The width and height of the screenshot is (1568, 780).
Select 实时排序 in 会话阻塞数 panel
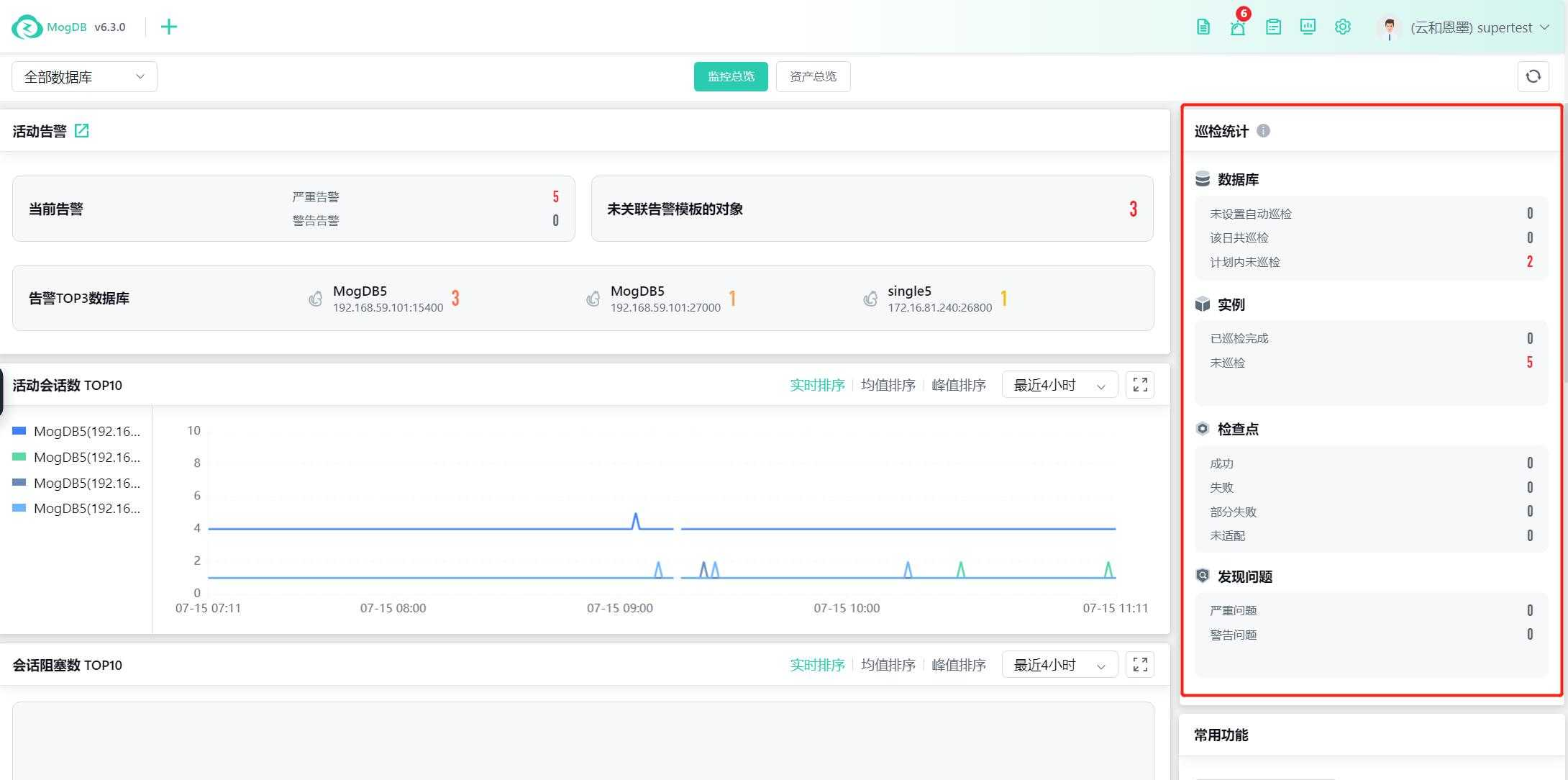click(x=817, y=665)
